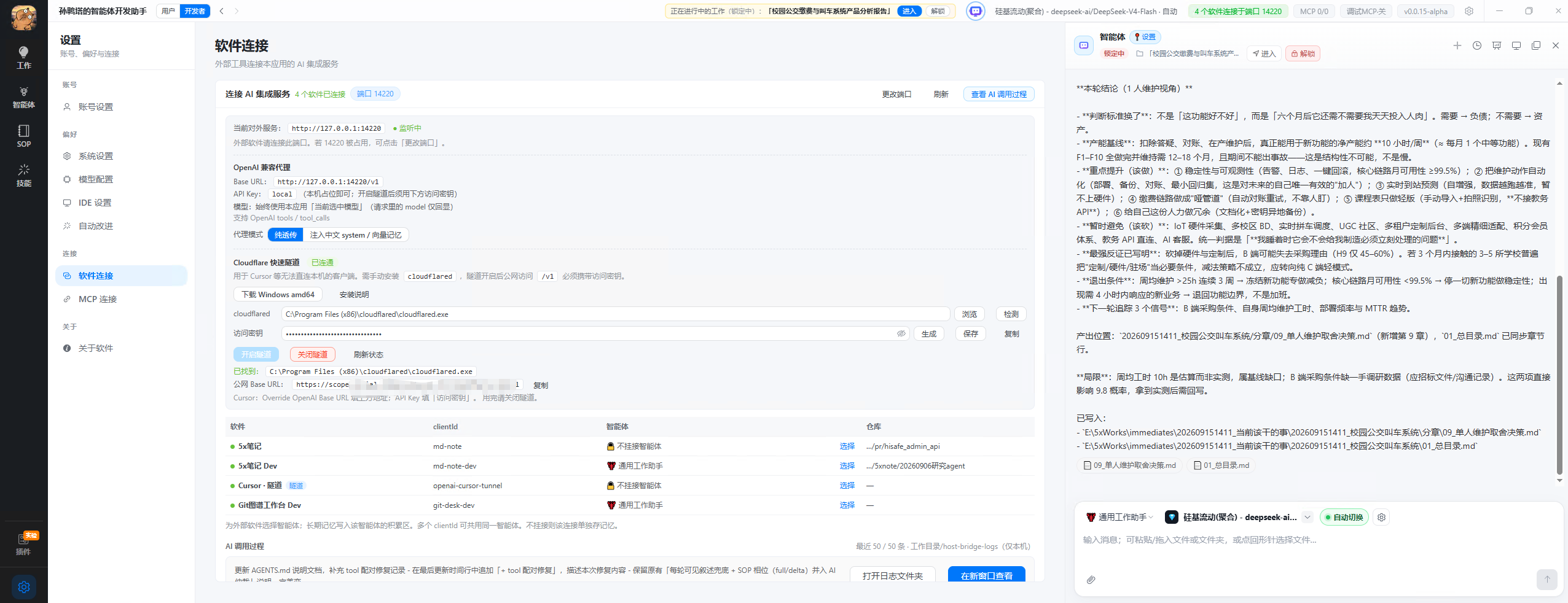Open chat history clock icon
The image size is (1568, 603).
click(x=1476, y=45)
